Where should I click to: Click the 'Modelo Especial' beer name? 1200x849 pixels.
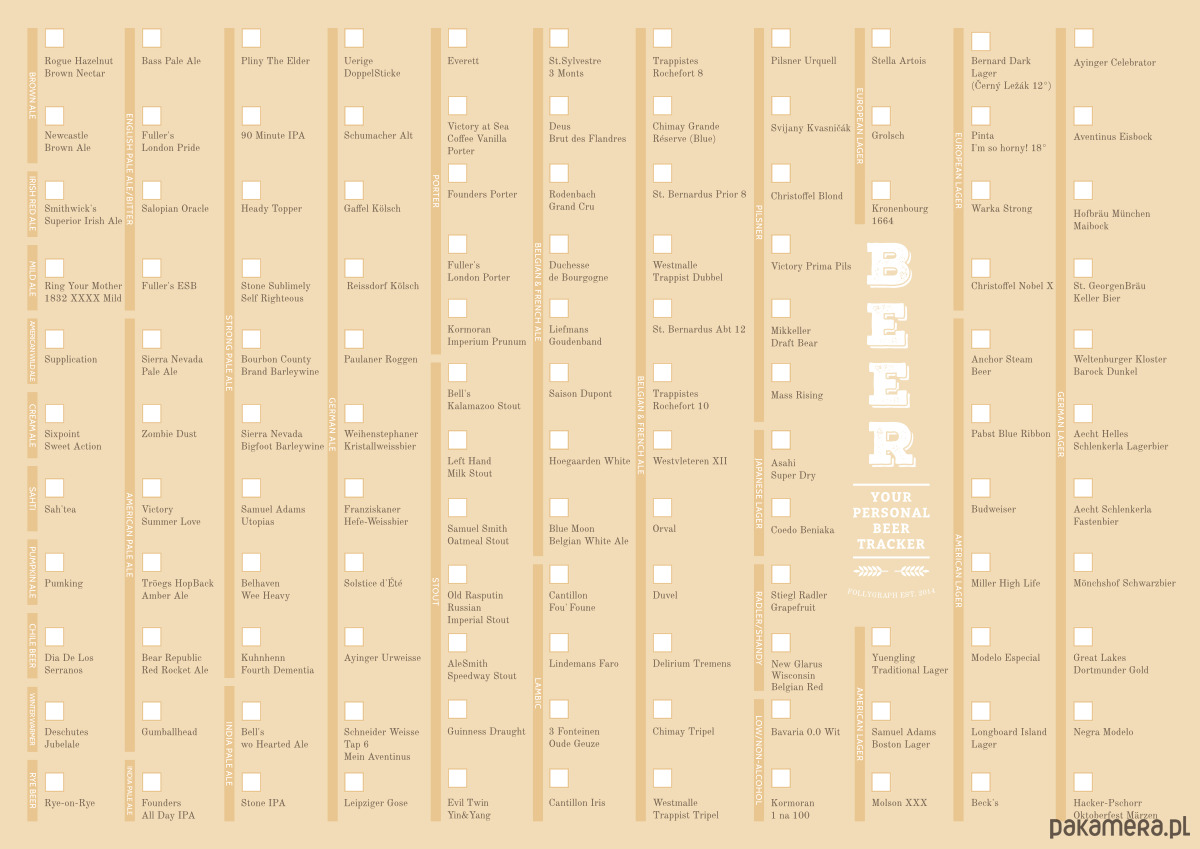coord(1006,658)
